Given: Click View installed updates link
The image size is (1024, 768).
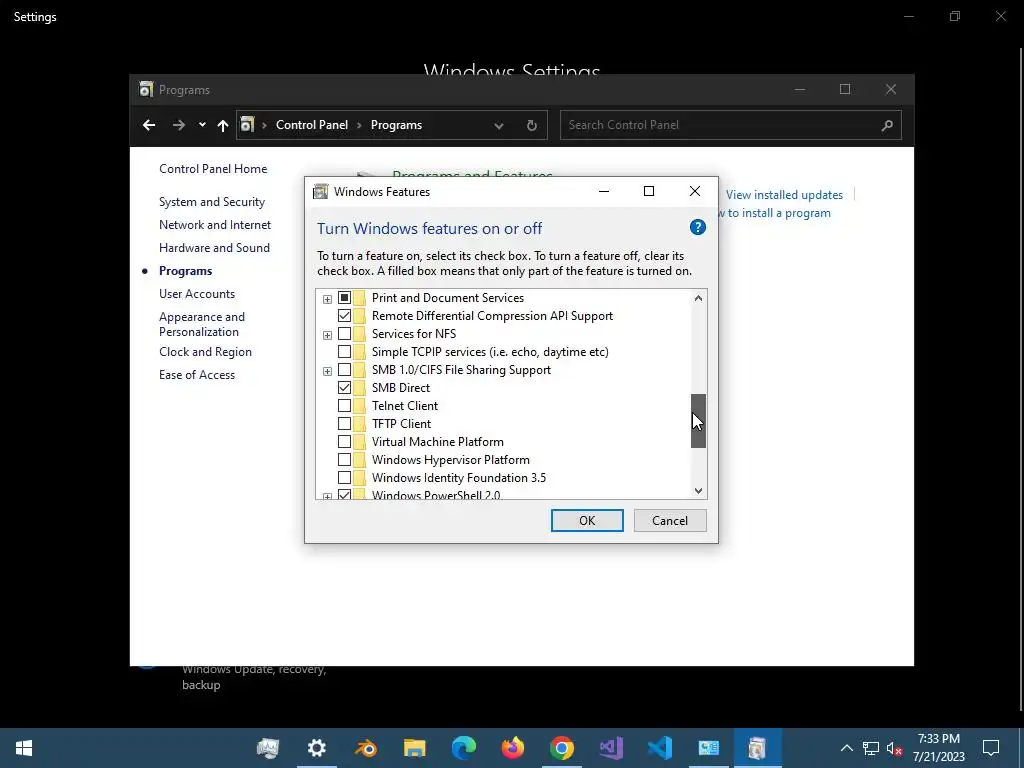Looking at the screenshot, I should [784, 195].
